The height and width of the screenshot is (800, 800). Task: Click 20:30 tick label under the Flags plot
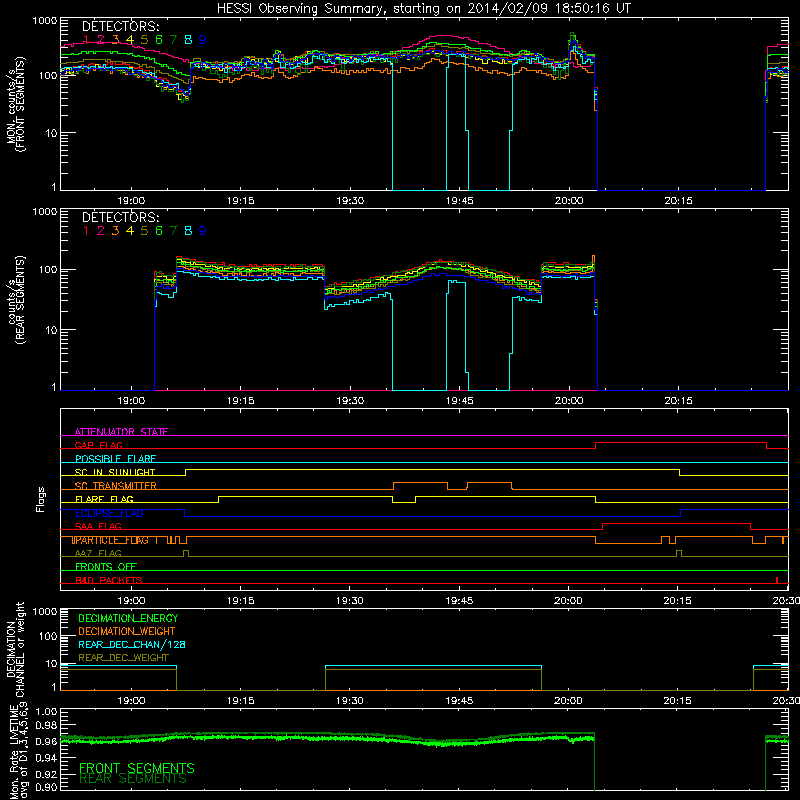pyautogui.click(x=786, y=601)
